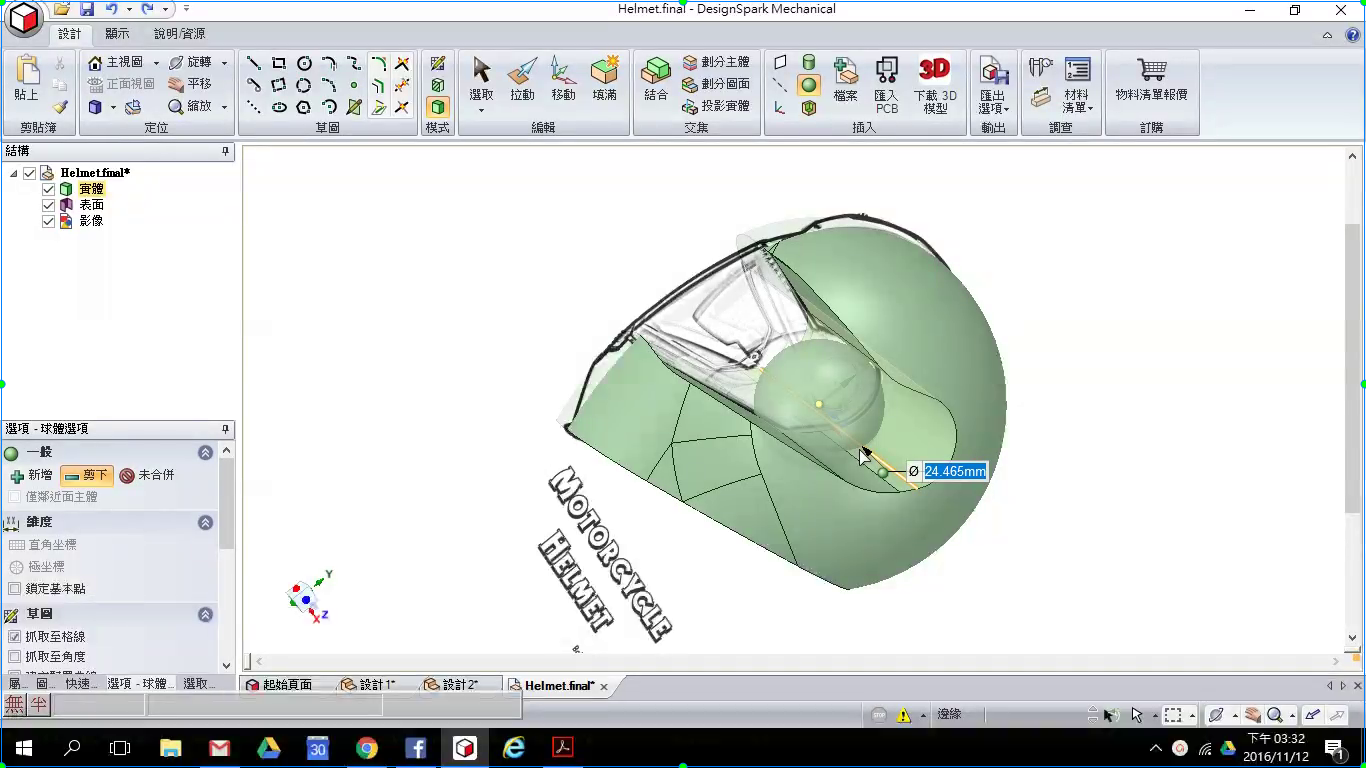Collapse the 一般 section

point(205,453)
